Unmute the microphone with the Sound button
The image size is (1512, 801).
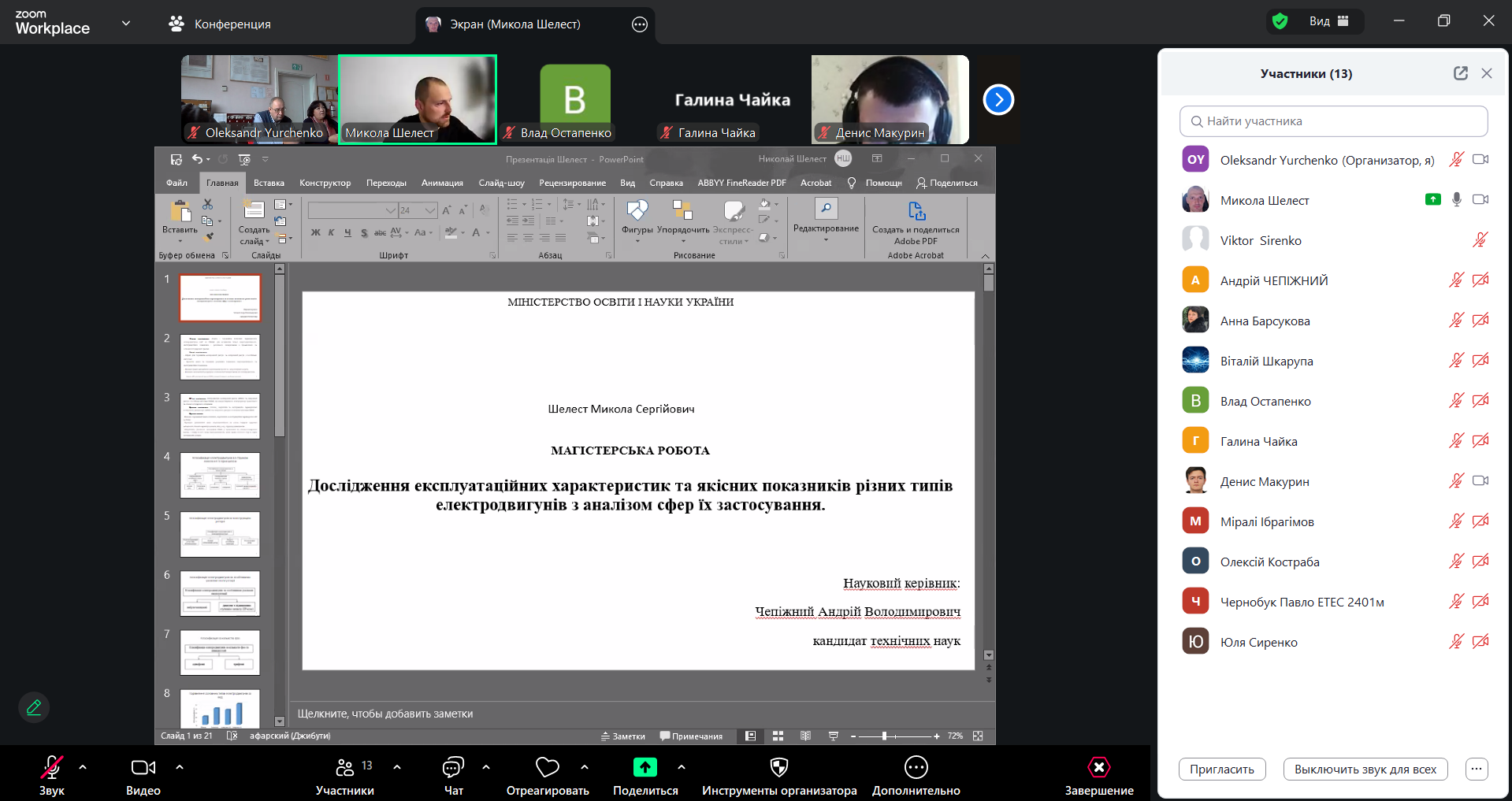coord(52,767)
